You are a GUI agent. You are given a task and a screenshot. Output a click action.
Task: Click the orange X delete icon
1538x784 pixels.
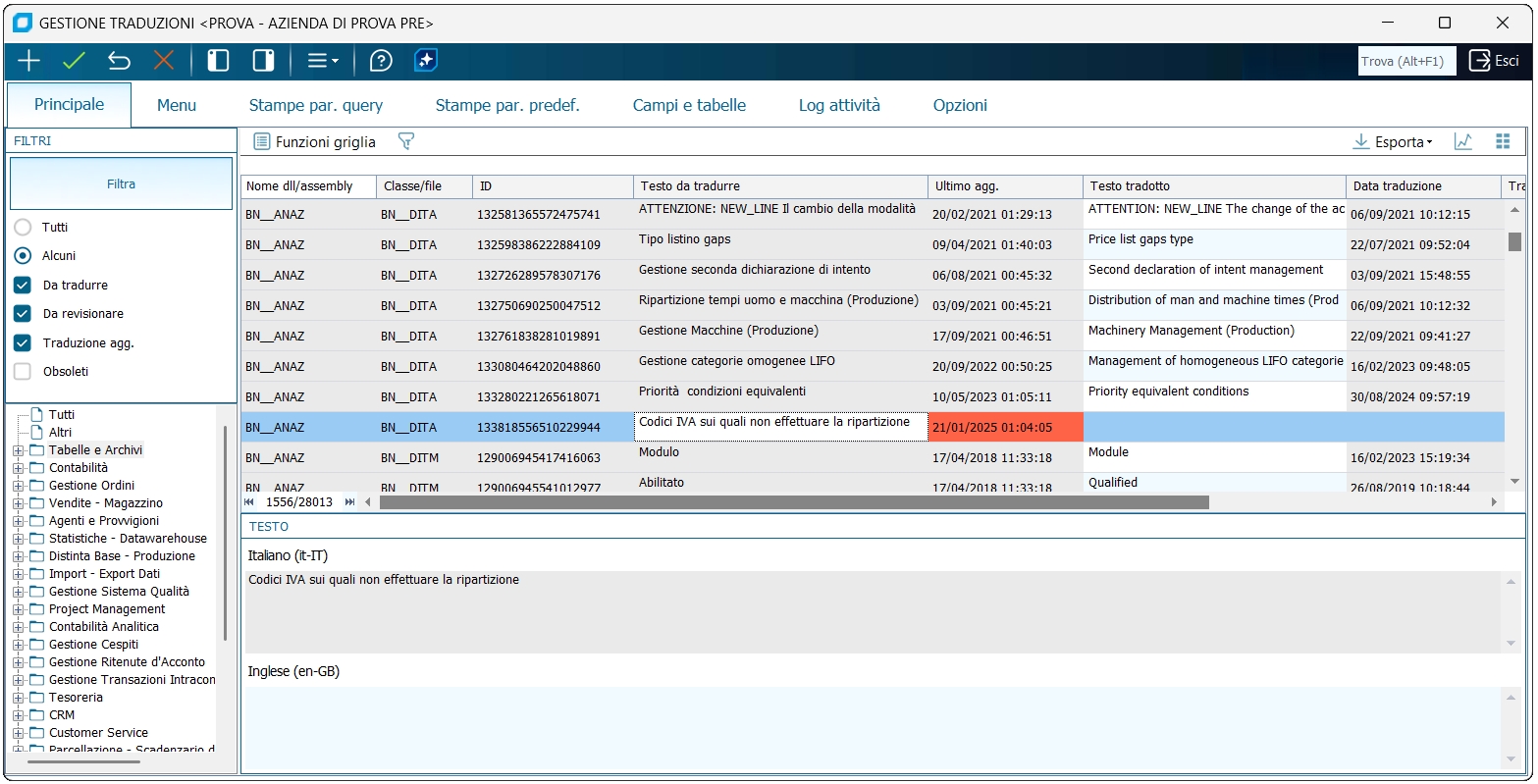click(x=164, y=61)
